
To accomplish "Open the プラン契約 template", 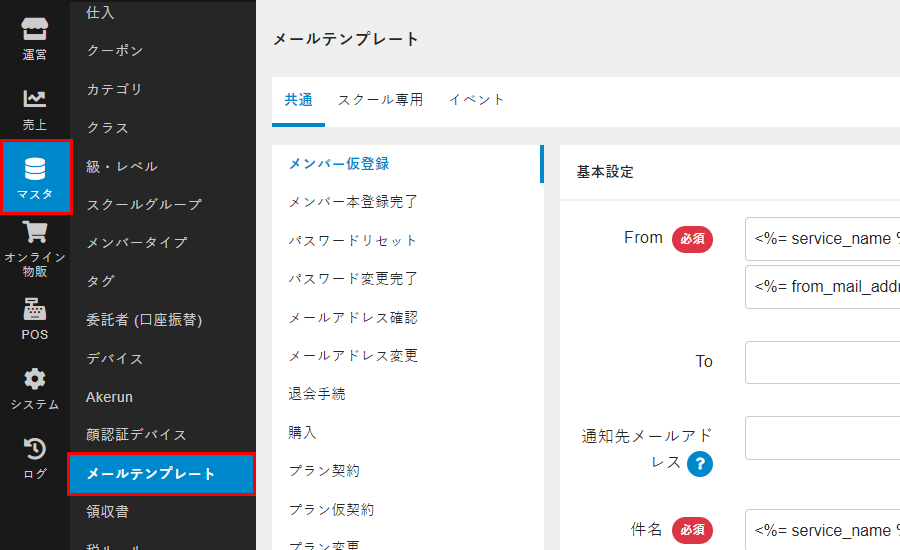I will coord(324,471).
